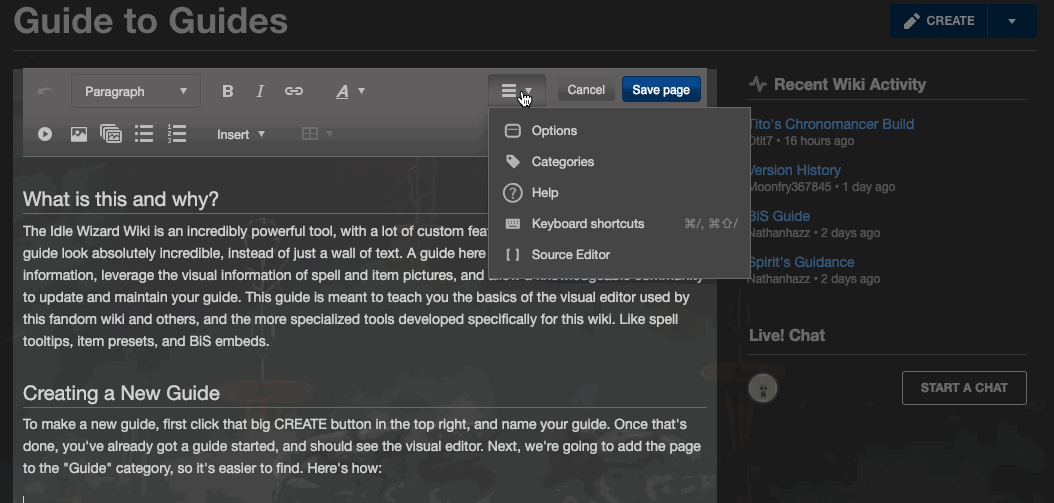Insert an image with the picture icon

pos(79,134)
